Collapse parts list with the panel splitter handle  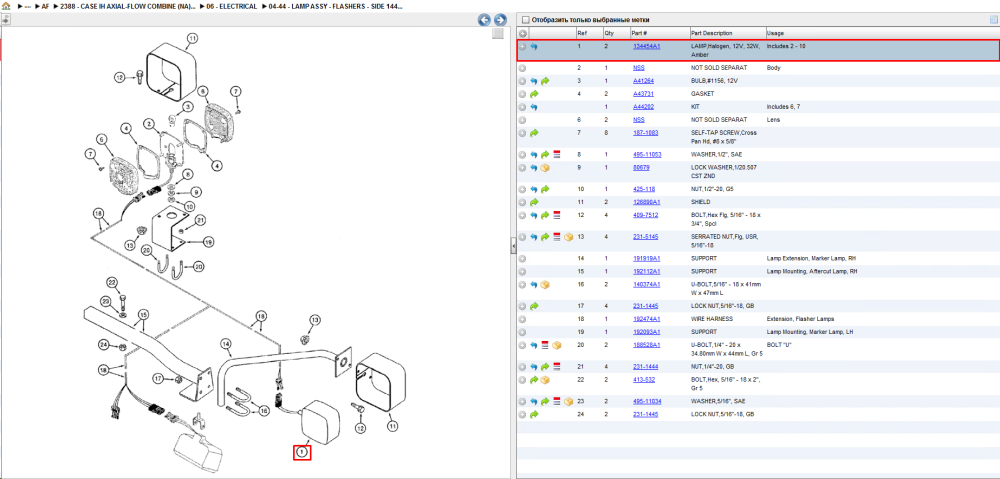(513, 247)
